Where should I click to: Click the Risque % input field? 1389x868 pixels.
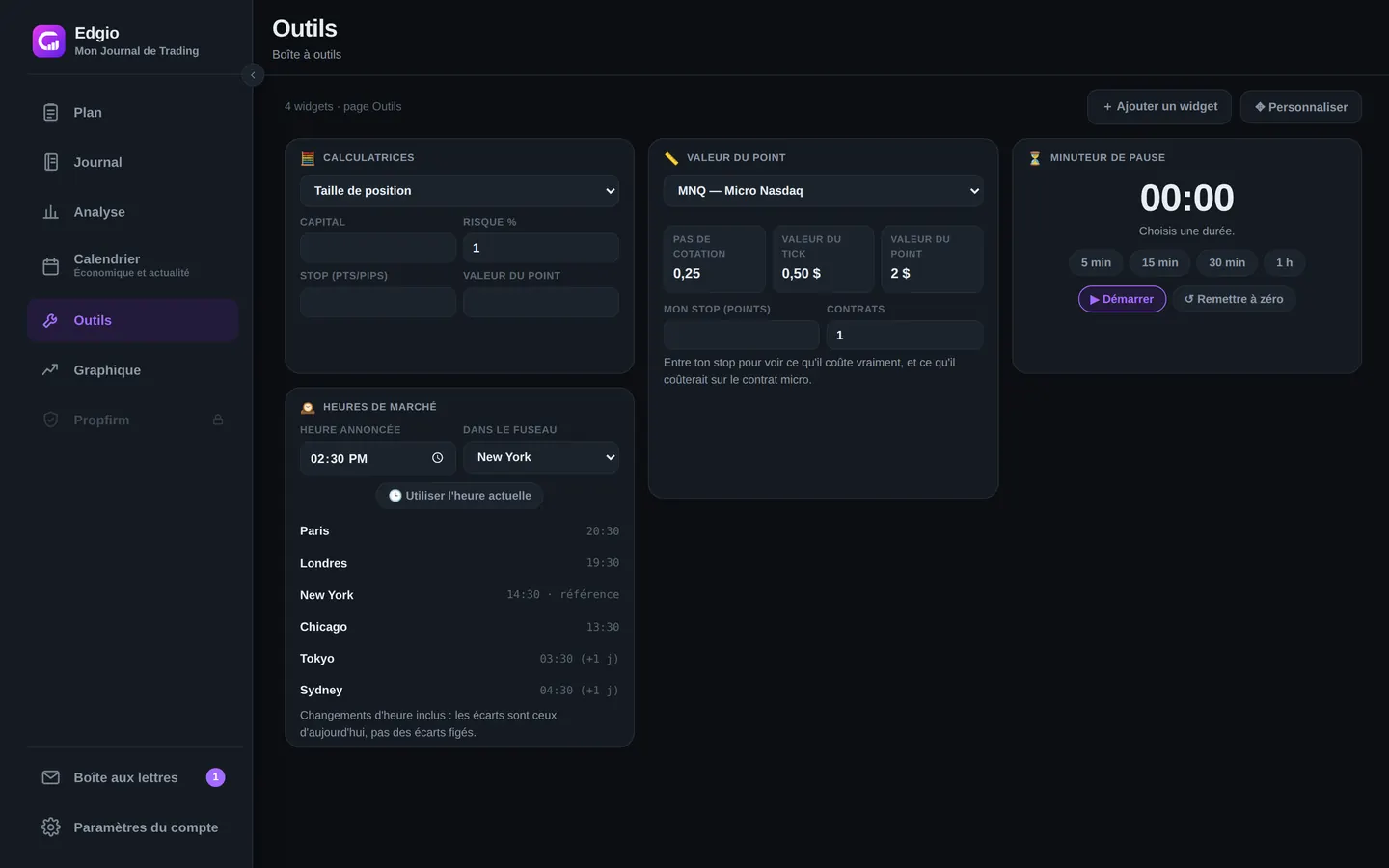pyautogui.click(x=541, y=248)
